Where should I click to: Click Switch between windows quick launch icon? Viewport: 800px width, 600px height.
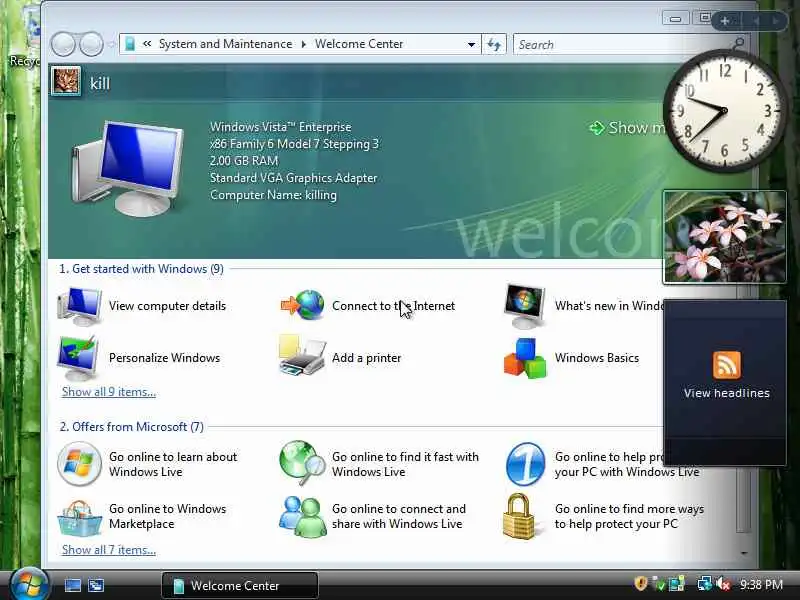96,585
